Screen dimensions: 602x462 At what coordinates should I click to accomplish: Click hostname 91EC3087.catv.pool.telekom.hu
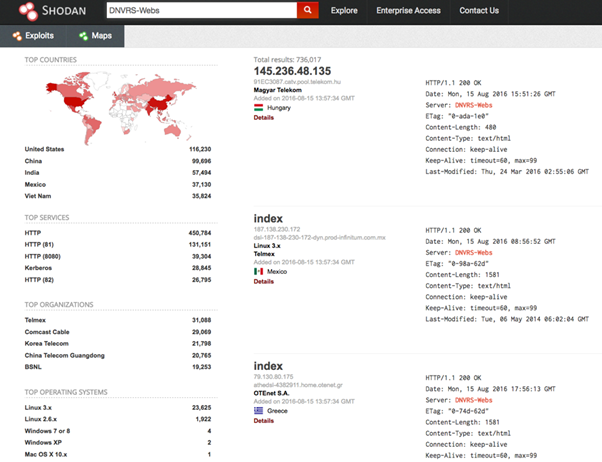click(297, 82)
